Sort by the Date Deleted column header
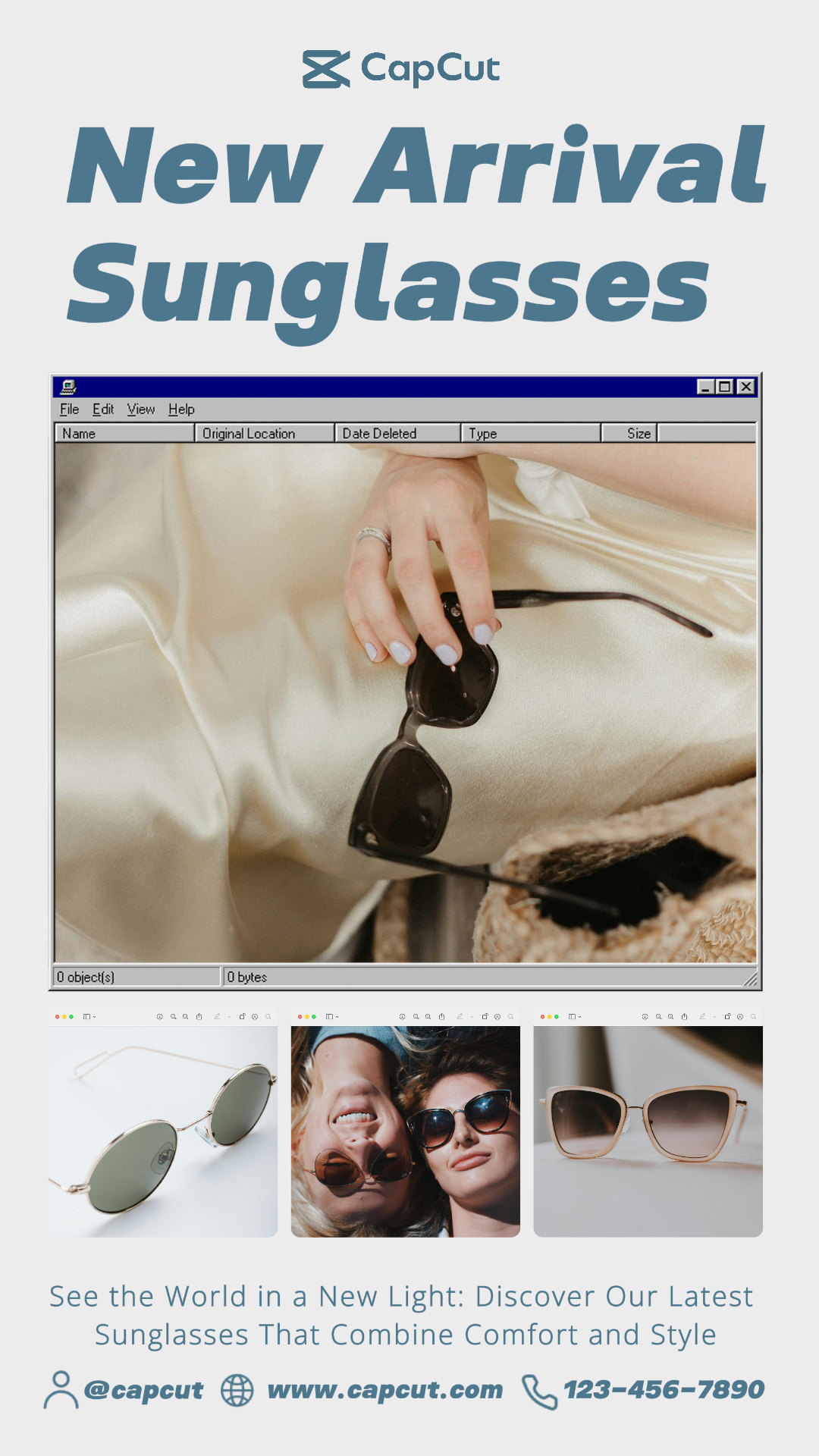The height and width of the screenshot is (1456, 819). tap(398, 433)
